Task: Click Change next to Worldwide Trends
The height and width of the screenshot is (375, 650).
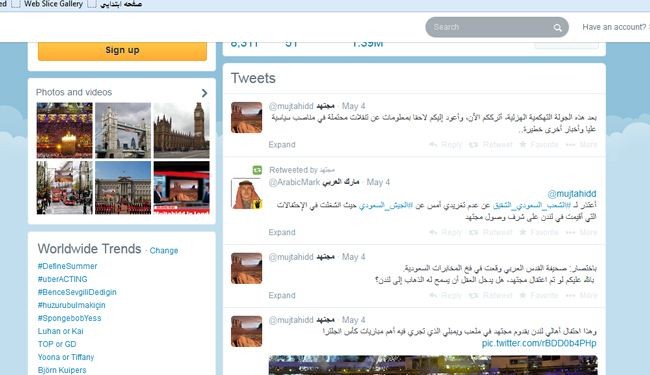Action: click(164, 251)
